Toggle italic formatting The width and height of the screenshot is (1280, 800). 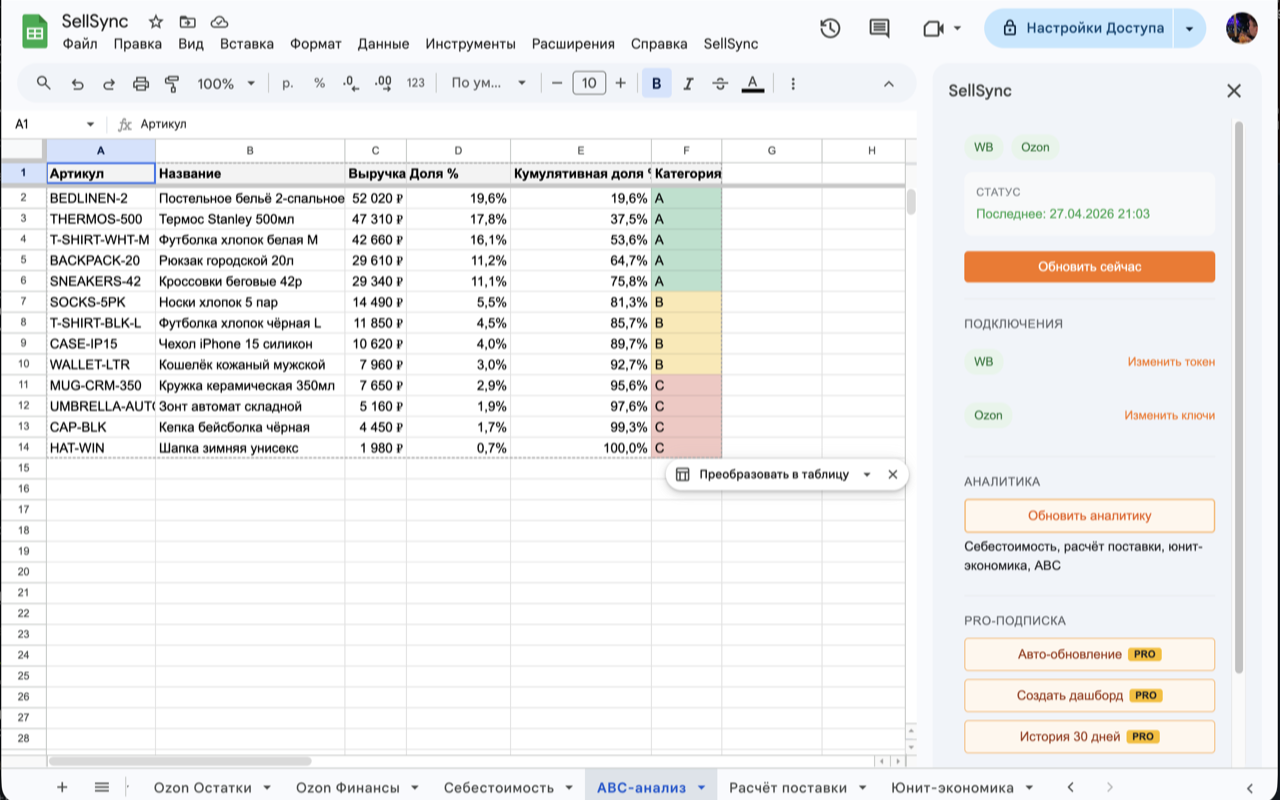pos(688,84)
